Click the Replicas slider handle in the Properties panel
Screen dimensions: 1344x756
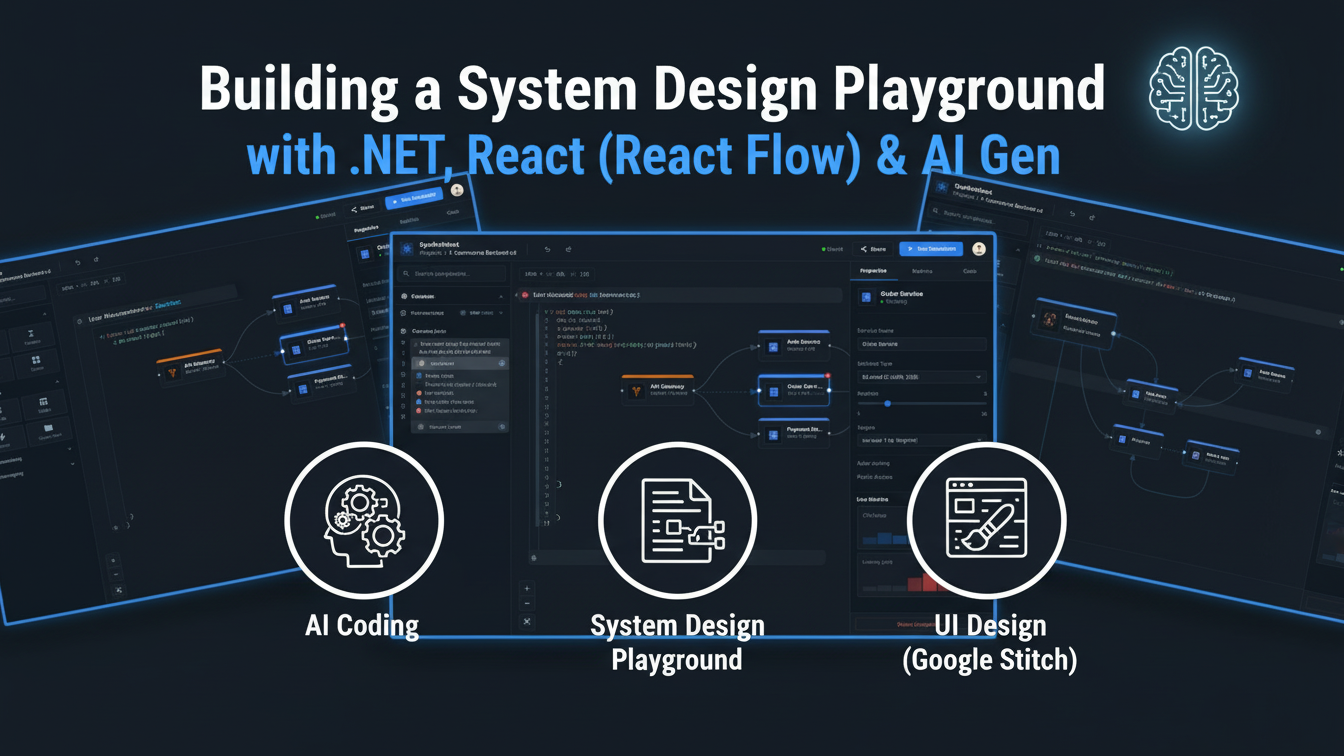click(x=888, y=403)
